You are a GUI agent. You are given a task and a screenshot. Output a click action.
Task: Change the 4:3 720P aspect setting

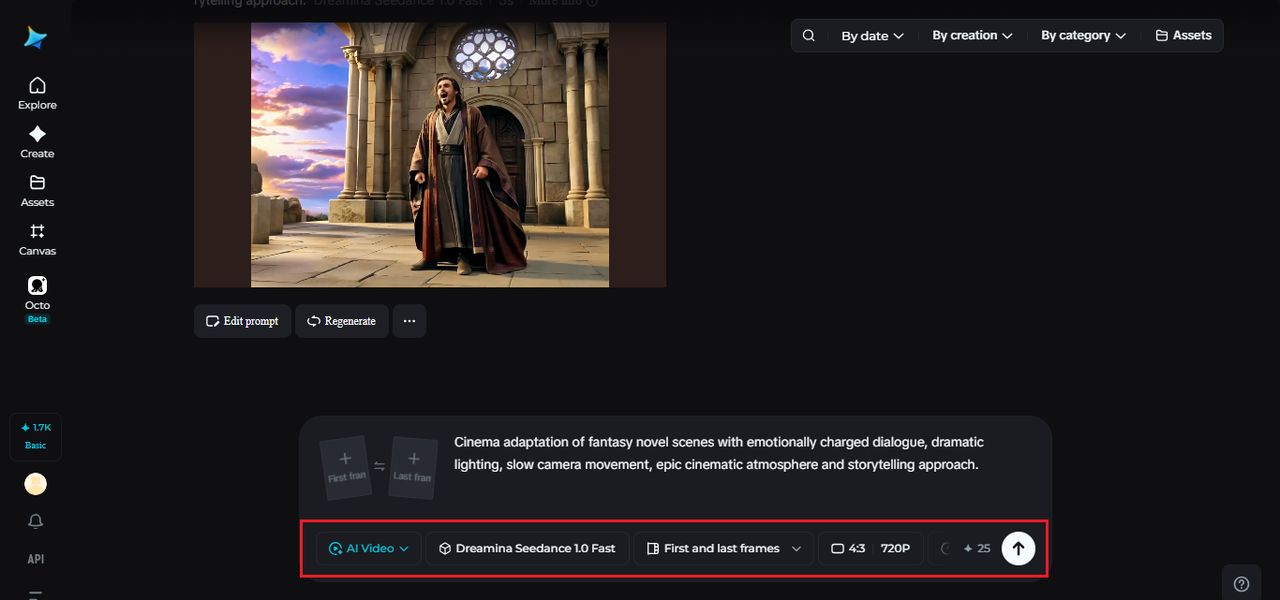[x=870, y=548]
